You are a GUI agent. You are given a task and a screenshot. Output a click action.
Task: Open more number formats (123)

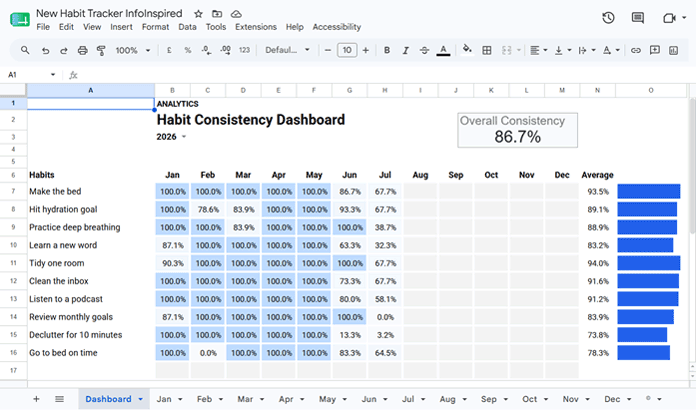point(245,51)
